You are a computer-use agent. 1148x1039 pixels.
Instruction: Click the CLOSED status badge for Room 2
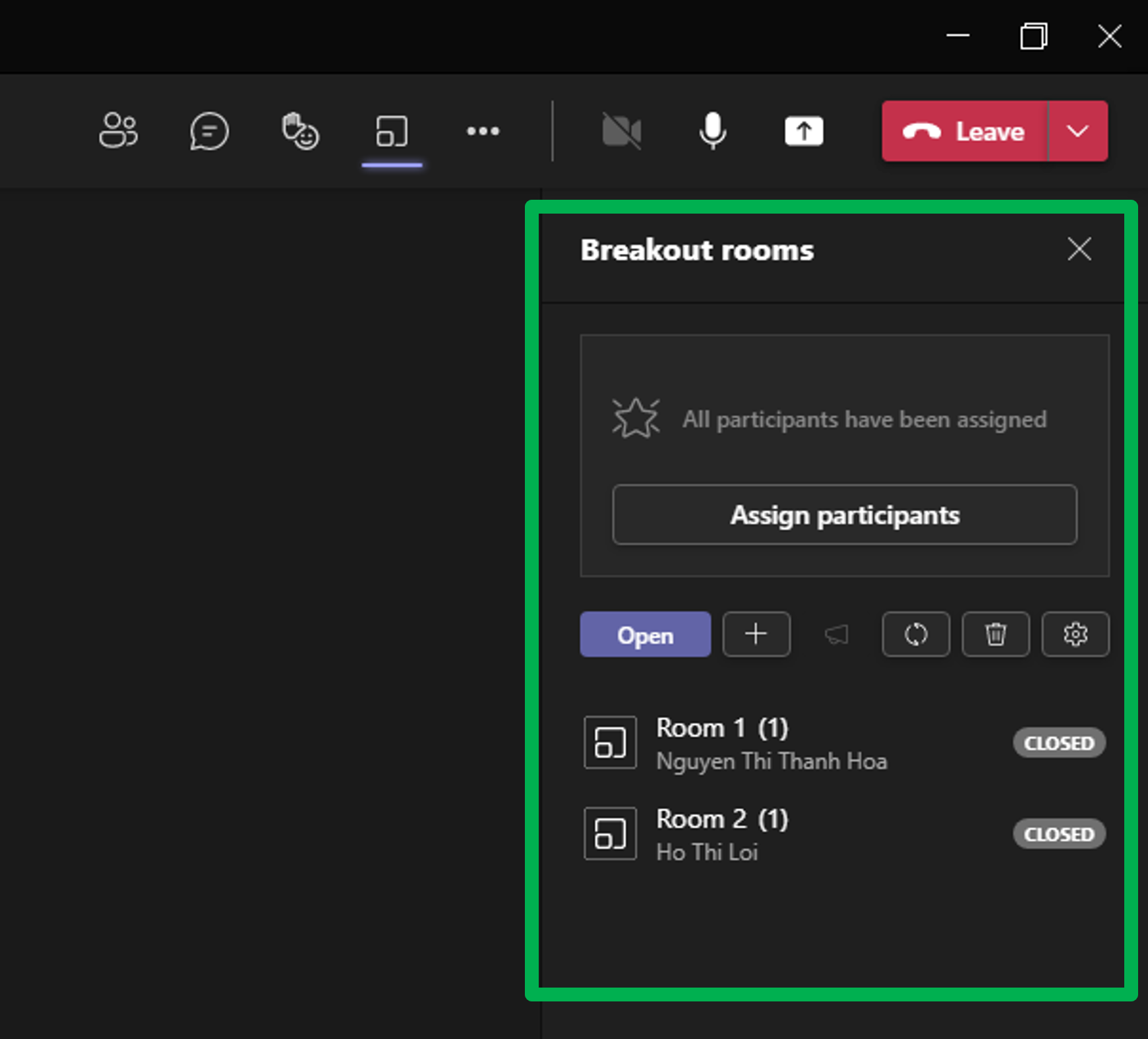click(x=1059, y=834)
